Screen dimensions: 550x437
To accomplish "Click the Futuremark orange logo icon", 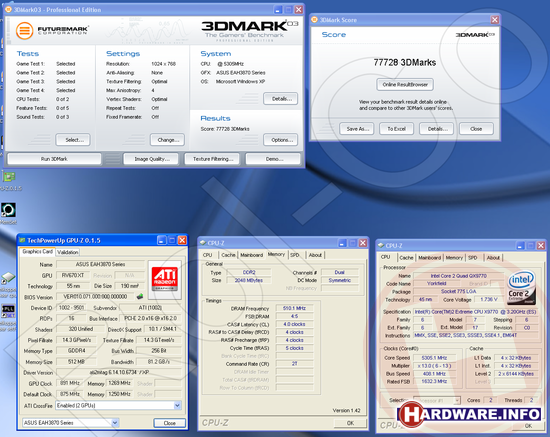I will pyautogui.click(x=24, y=31).
